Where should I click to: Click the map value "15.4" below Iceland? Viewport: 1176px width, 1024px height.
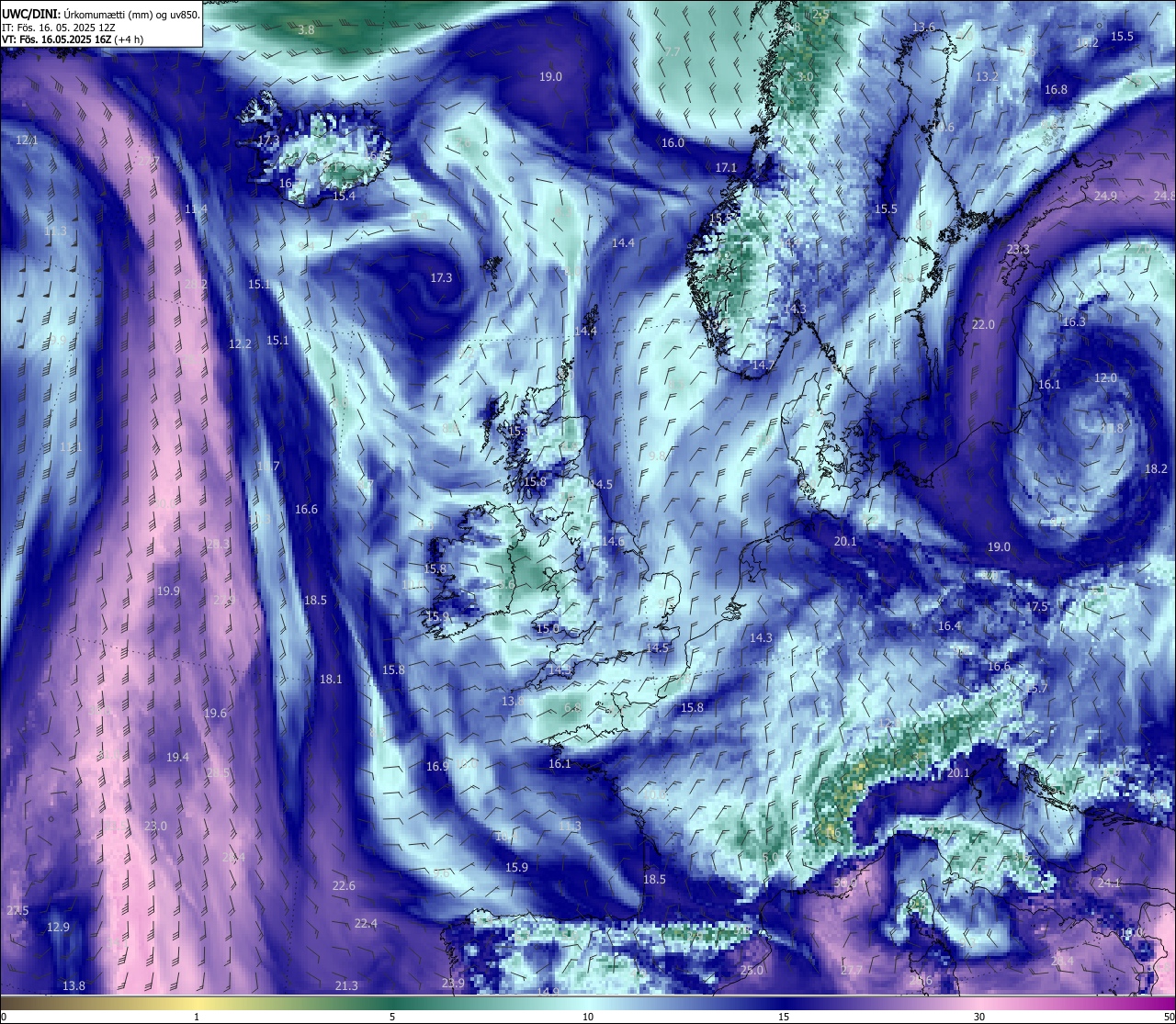[x=344, y=197]
